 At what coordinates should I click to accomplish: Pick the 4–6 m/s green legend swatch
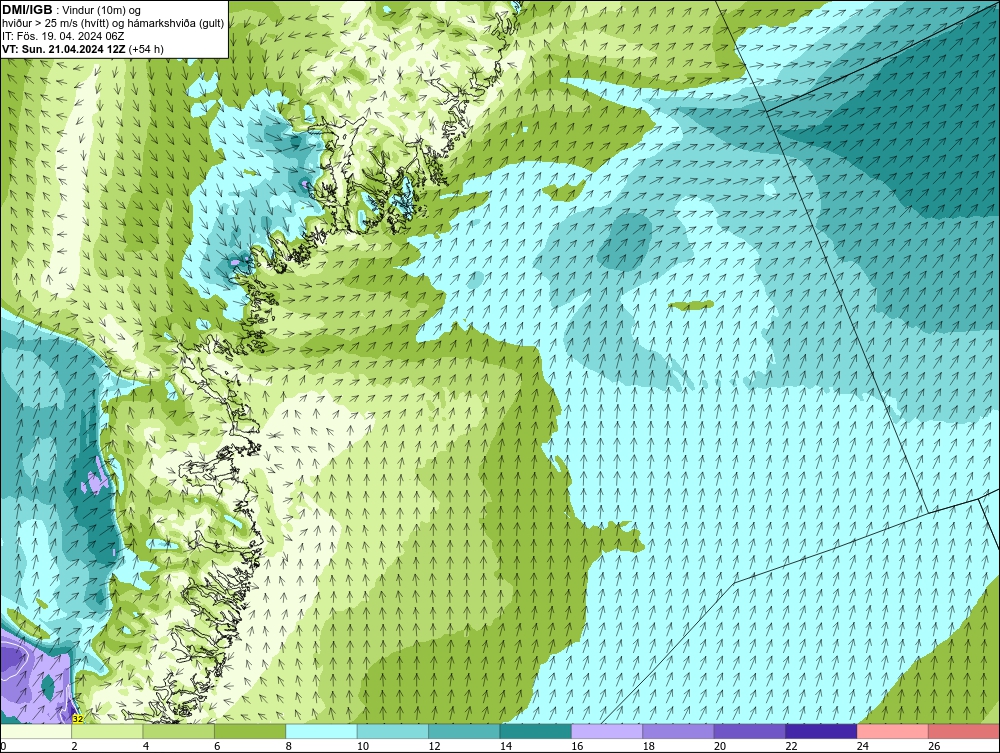point(179,731)
